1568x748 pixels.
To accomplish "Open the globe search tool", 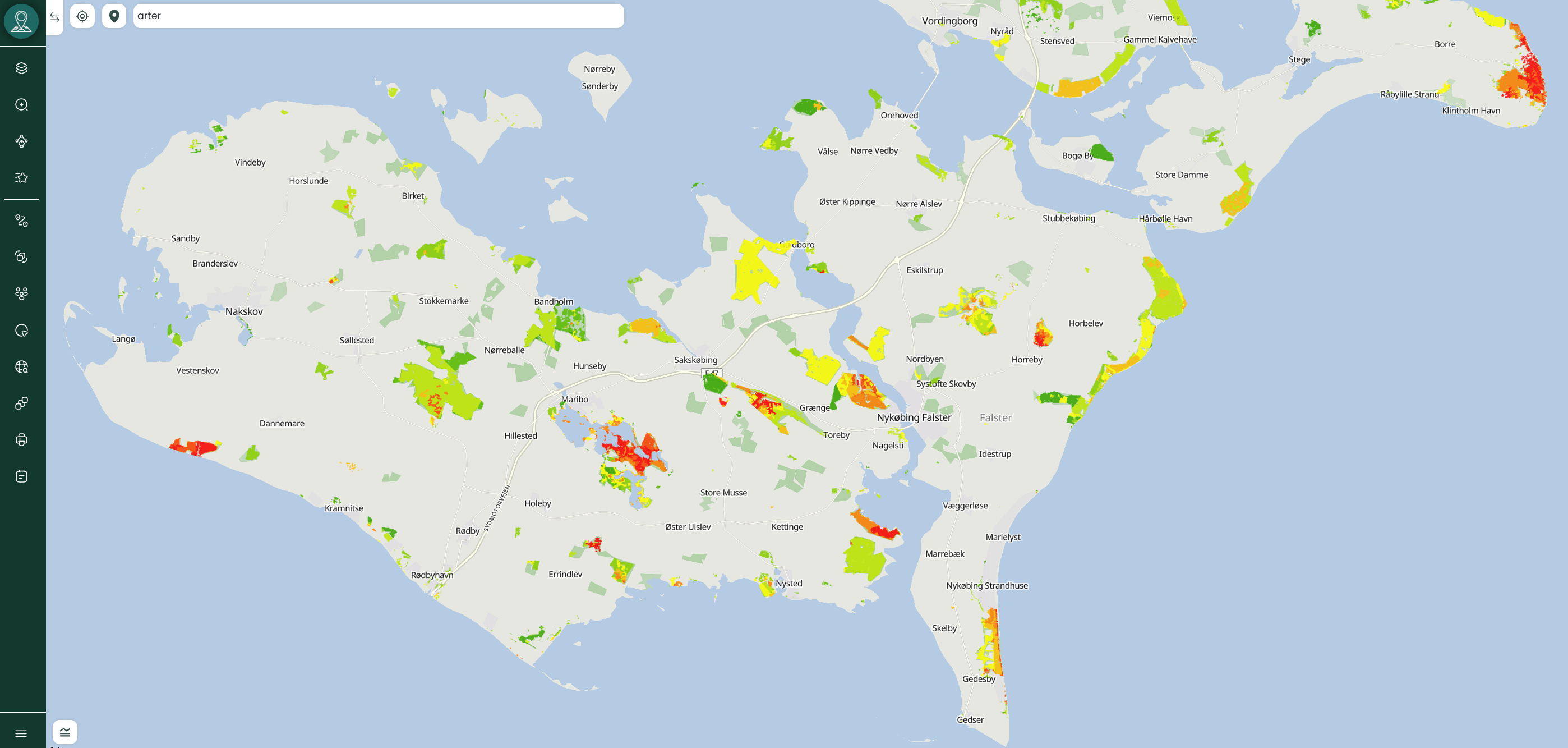I will coord(21,366).
